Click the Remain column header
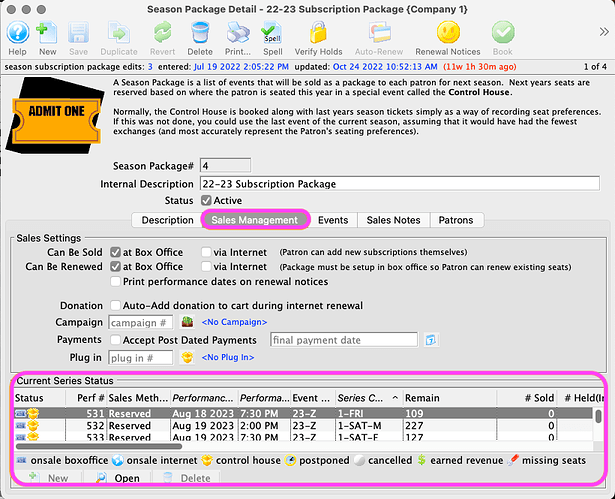615x499 pixels. pos(449,398)
